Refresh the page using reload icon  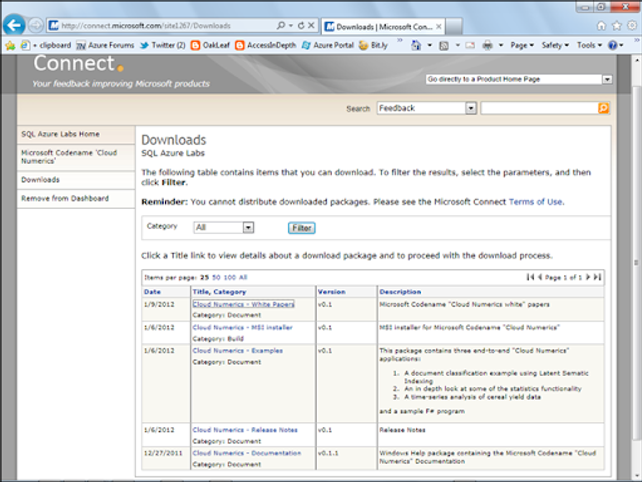point(301,25)
